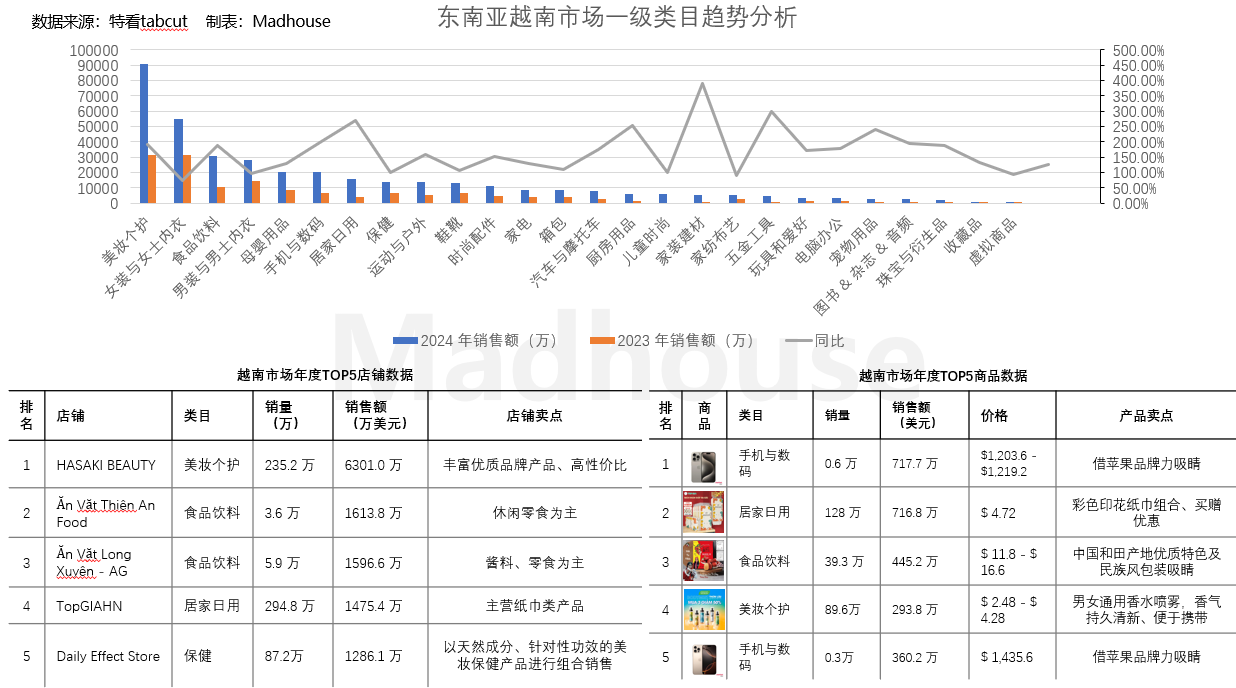Select the Daily Effect Store name

108,656
